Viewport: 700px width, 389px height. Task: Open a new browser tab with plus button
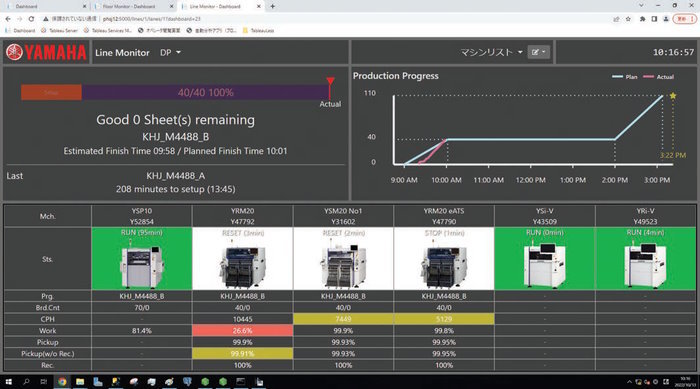click(x=272, y=6)
